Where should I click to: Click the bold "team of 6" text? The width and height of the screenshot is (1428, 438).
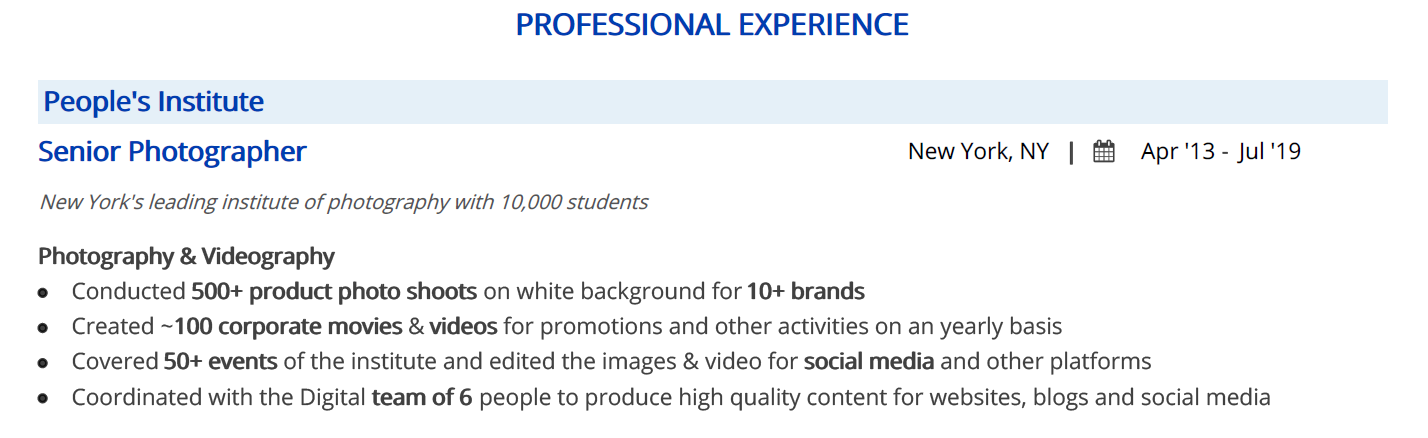[421, 398]
